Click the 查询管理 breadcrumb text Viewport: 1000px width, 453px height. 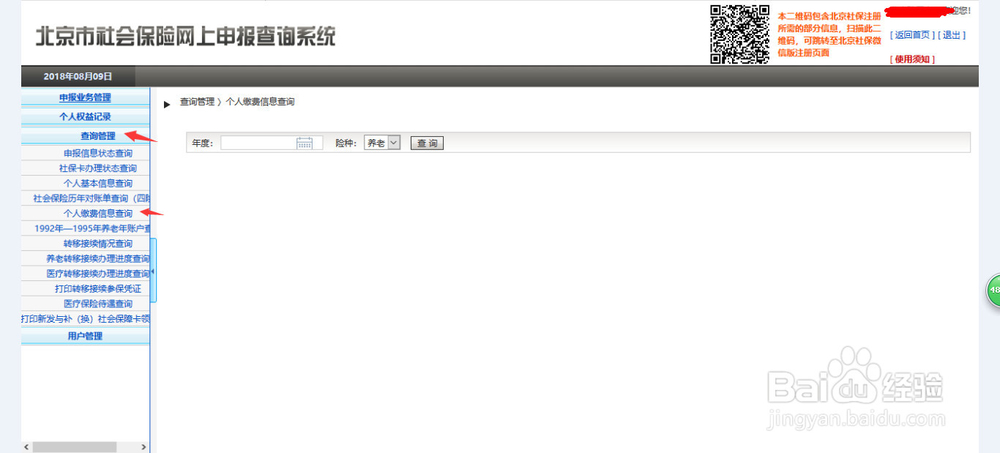click(x=197, y=102)
